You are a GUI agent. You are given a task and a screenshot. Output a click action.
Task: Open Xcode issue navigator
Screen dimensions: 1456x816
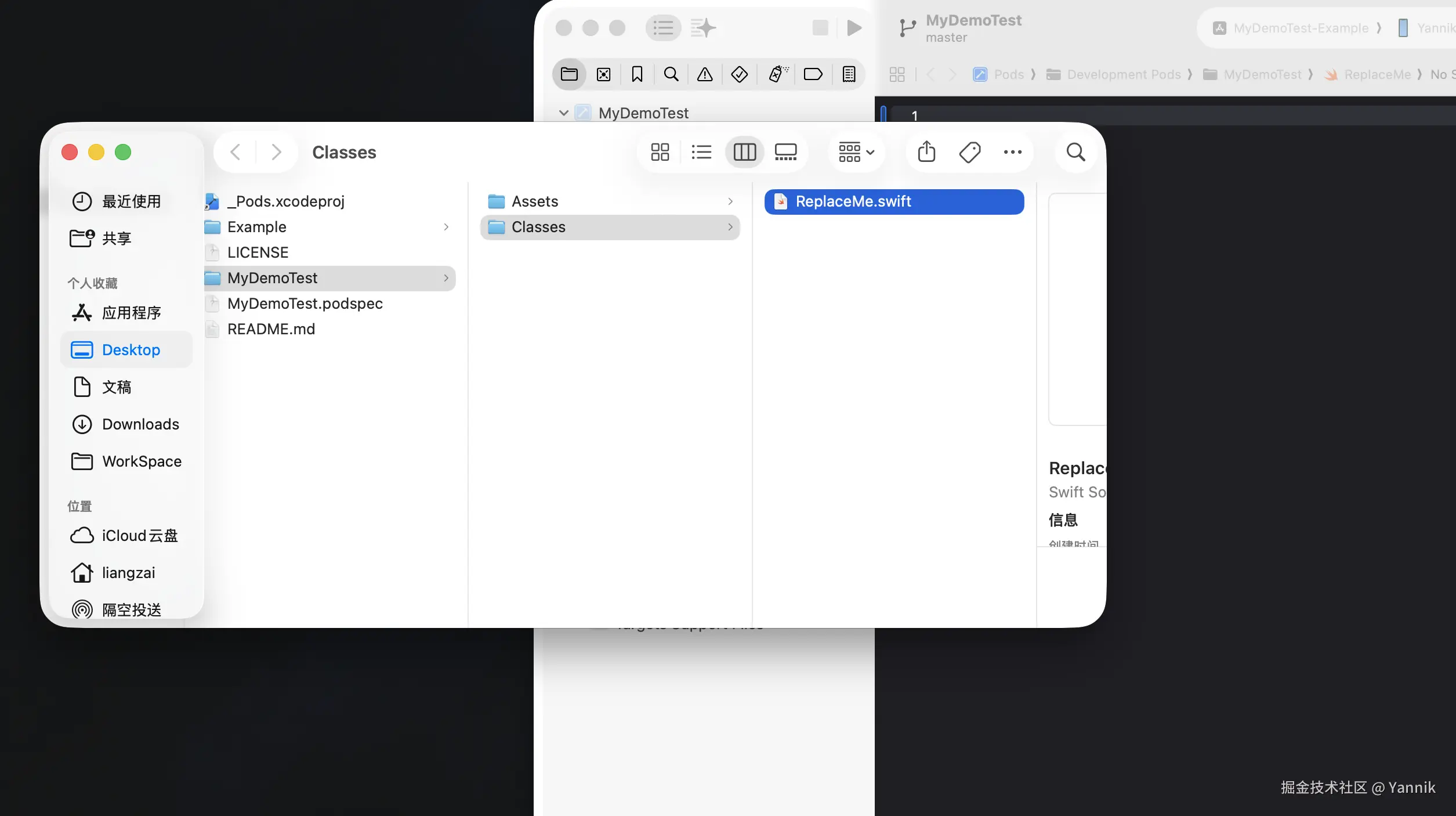click(x=705, y=74)
